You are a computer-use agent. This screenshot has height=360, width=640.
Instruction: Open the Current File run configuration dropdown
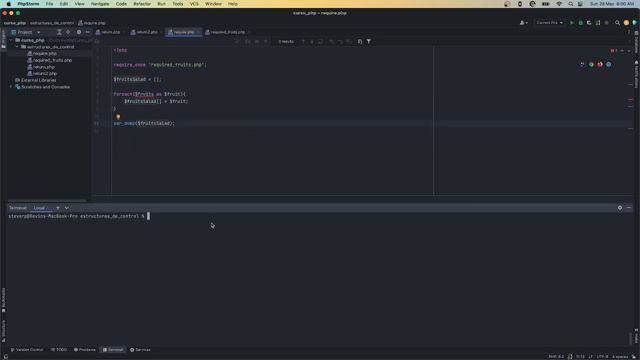tap(550, 23)
